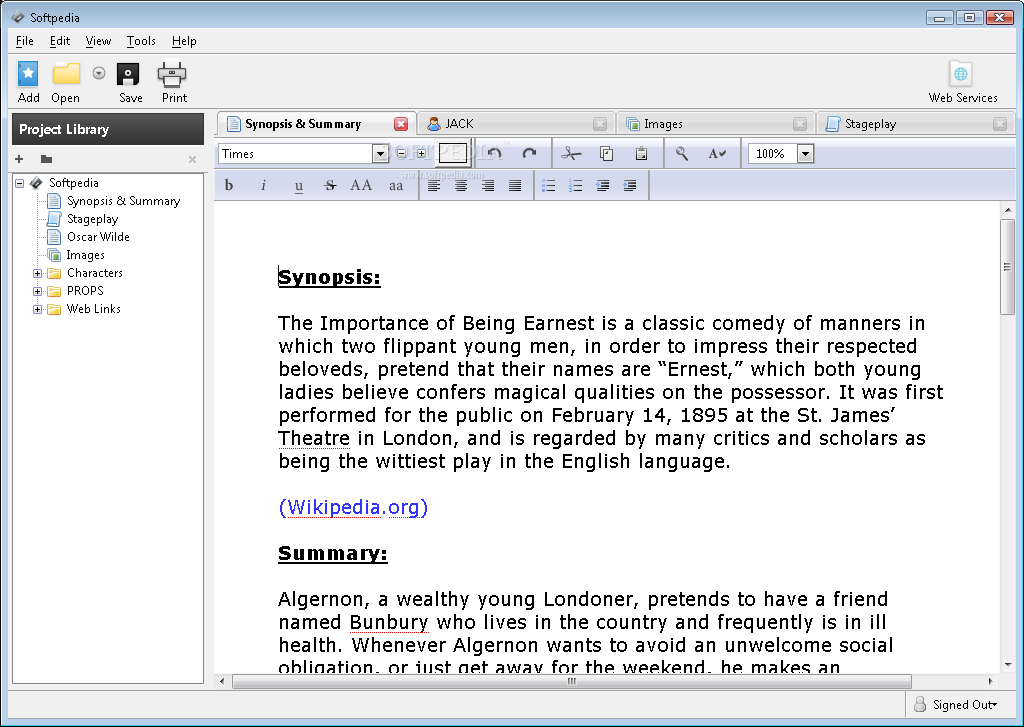
Task: Click the horizontal scrollbar right arrow
Action: pyautogui.click(x=990, y=681)
